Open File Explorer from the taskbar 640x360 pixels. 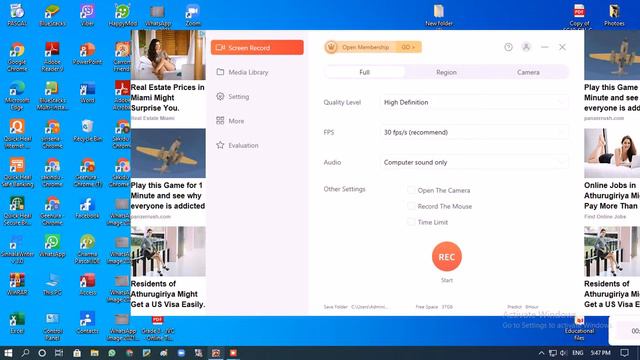[x=94, y=353]
